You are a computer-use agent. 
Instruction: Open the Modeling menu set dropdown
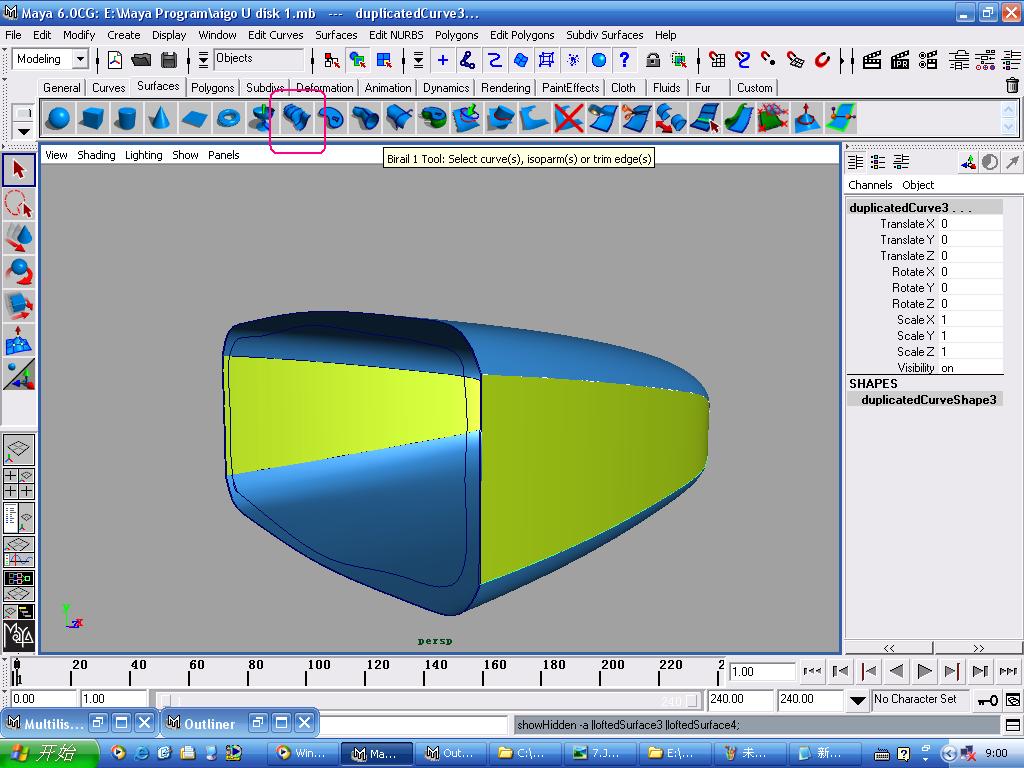click(x=80, y=59)
